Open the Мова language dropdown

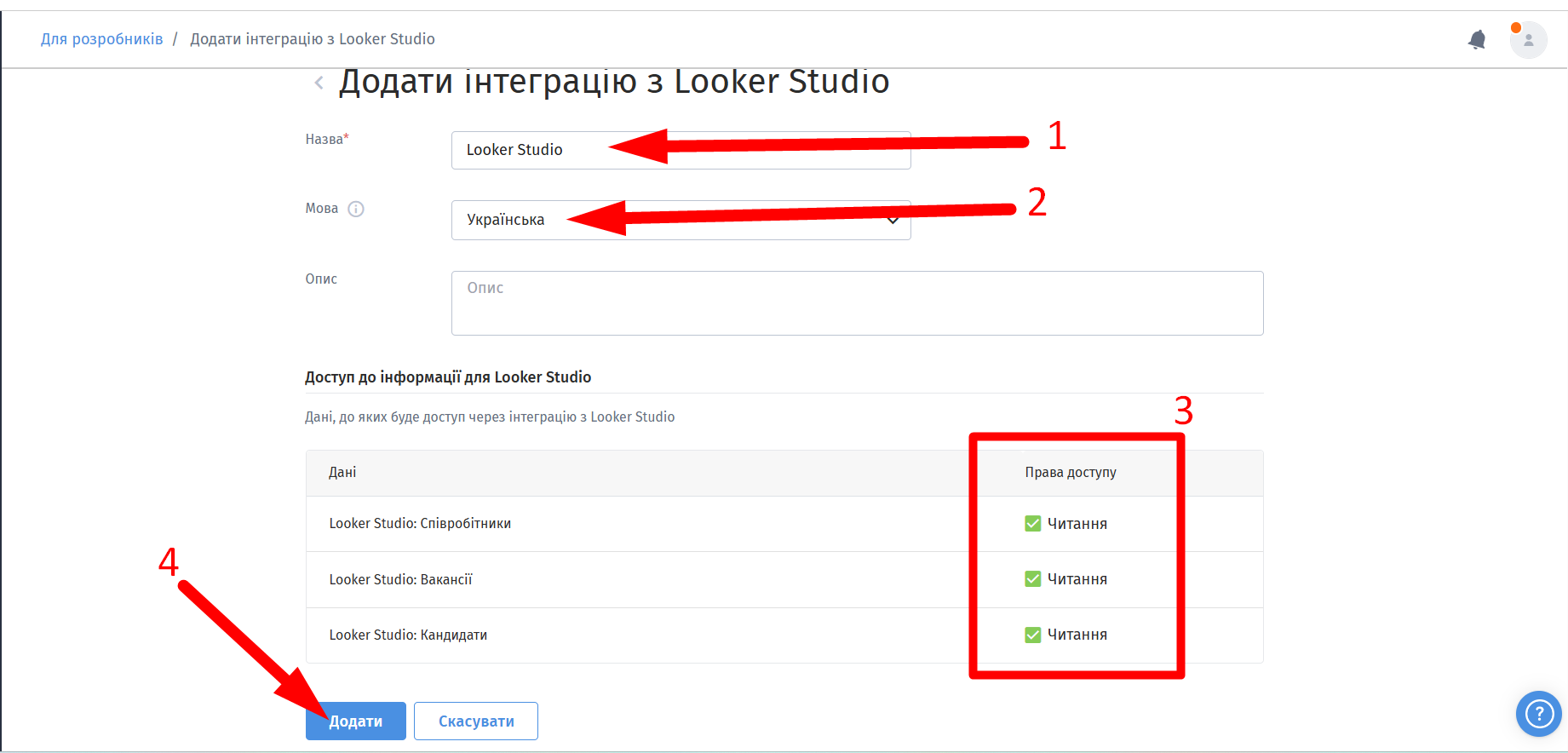[x=681, y=220]
